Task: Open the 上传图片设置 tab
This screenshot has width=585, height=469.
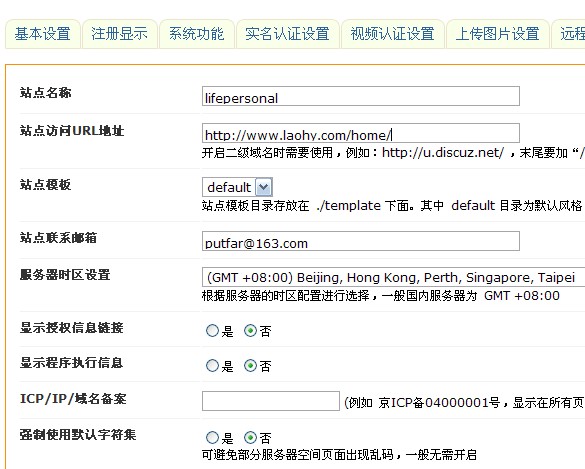Action: [x=498, y=34]
